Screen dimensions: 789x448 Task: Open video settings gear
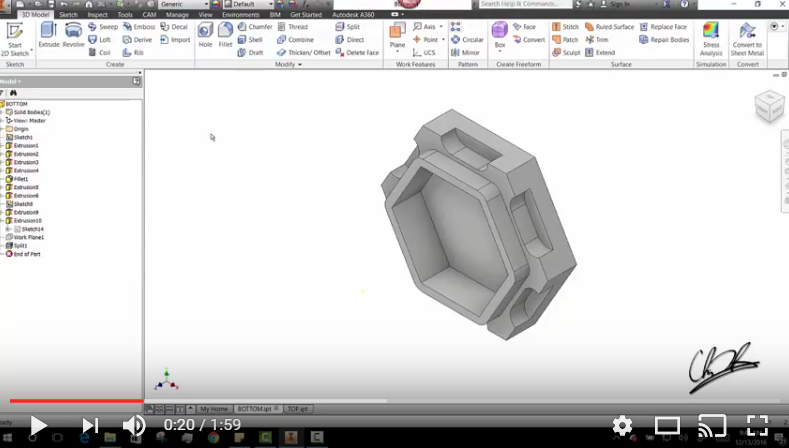(x=622, y=426)
